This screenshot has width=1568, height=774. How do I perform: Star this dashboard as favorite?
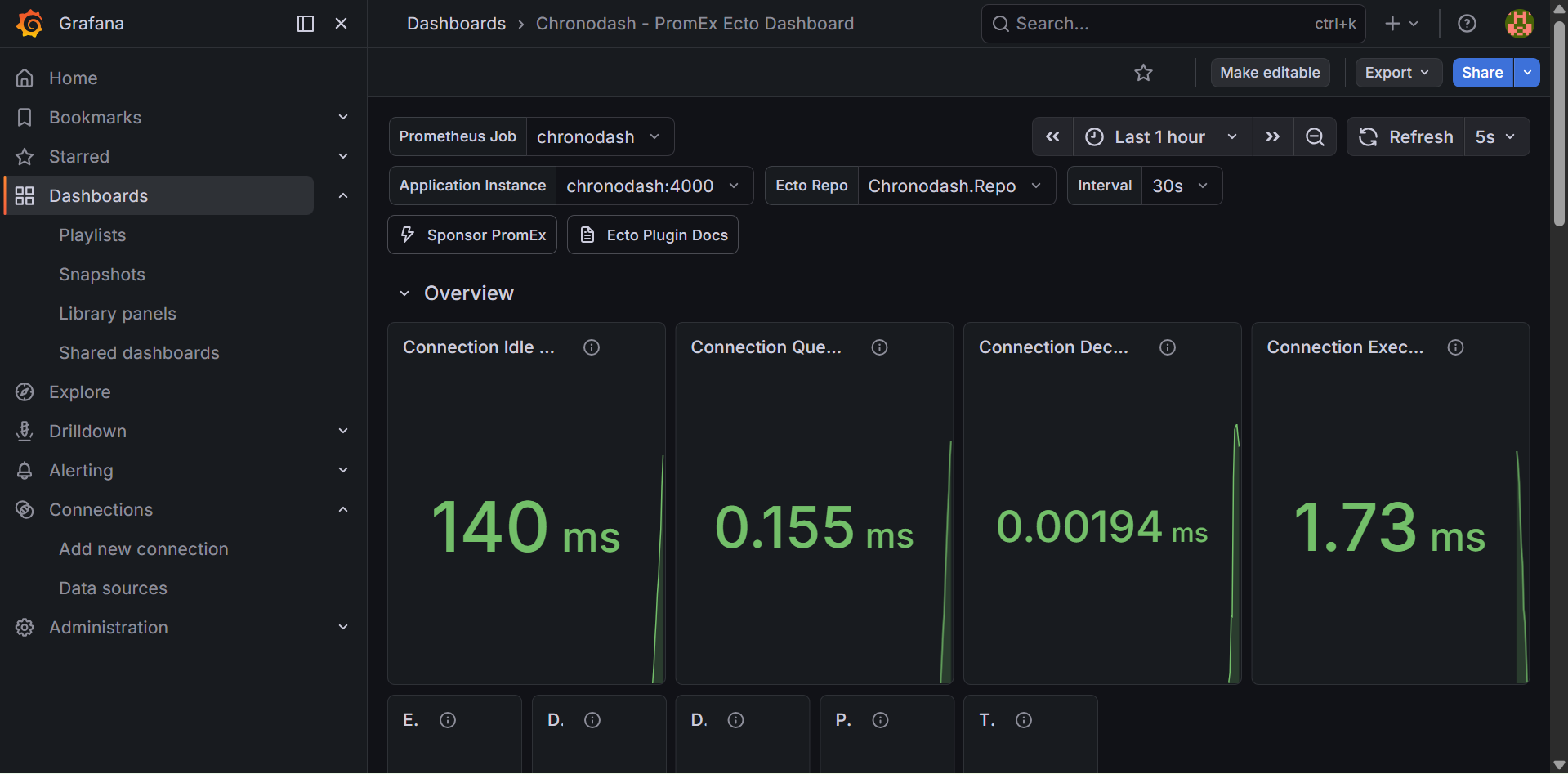click(x=1144, y=73)
